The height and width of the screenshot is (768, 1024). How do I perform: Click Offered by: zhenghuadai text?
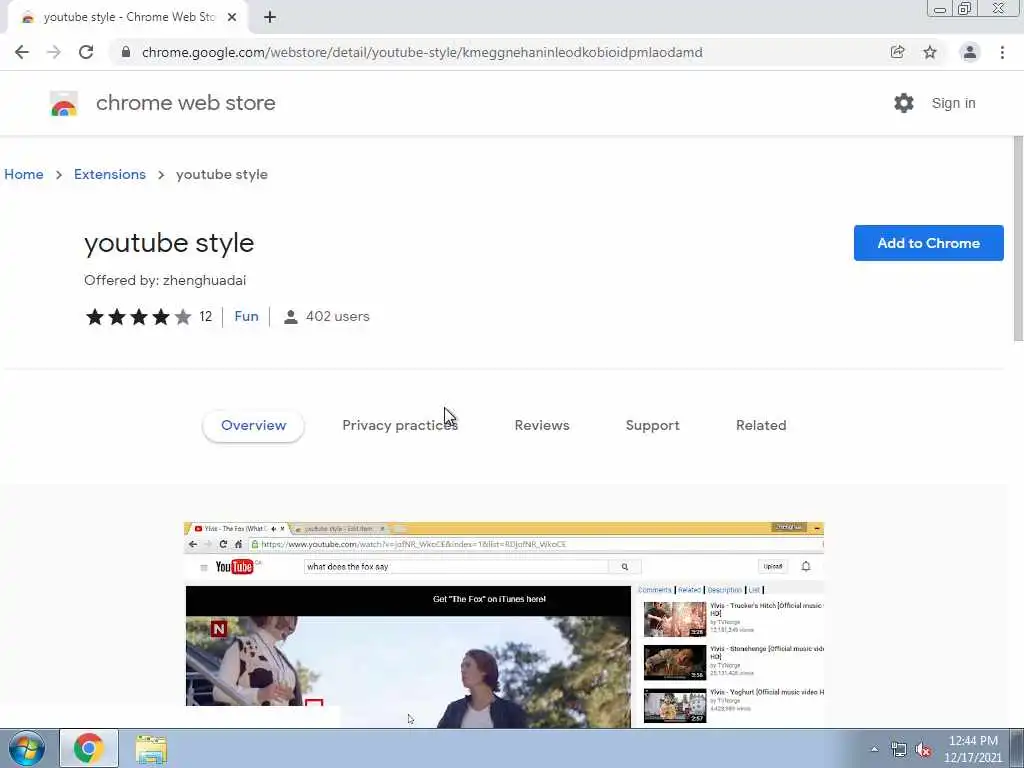(x=165, y=280)
